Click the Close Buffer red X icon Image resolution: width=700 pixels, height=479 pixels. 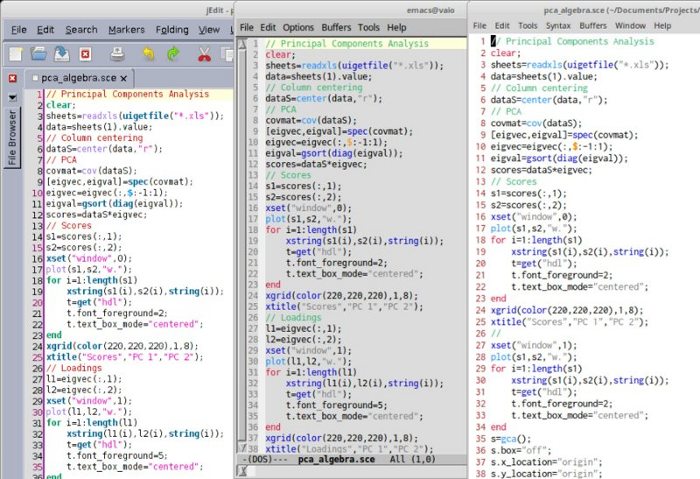pyautogui.click(x=85, y=53)
